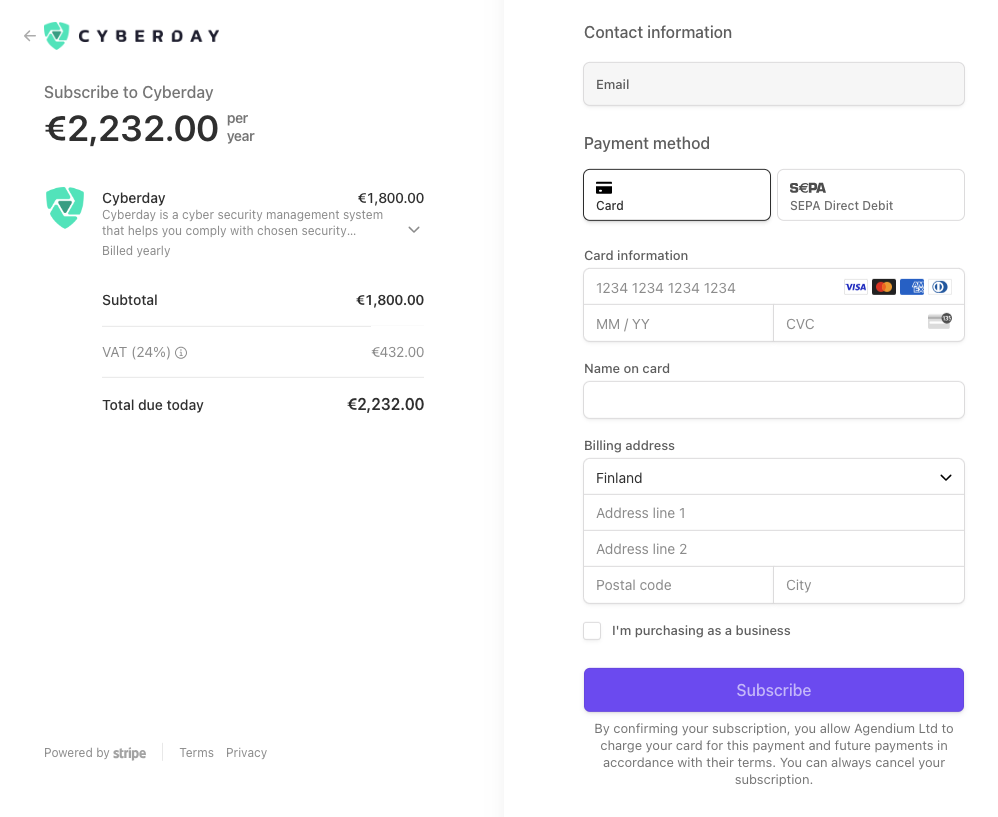Open the Privacy link in footer

[x=246, y=753]
